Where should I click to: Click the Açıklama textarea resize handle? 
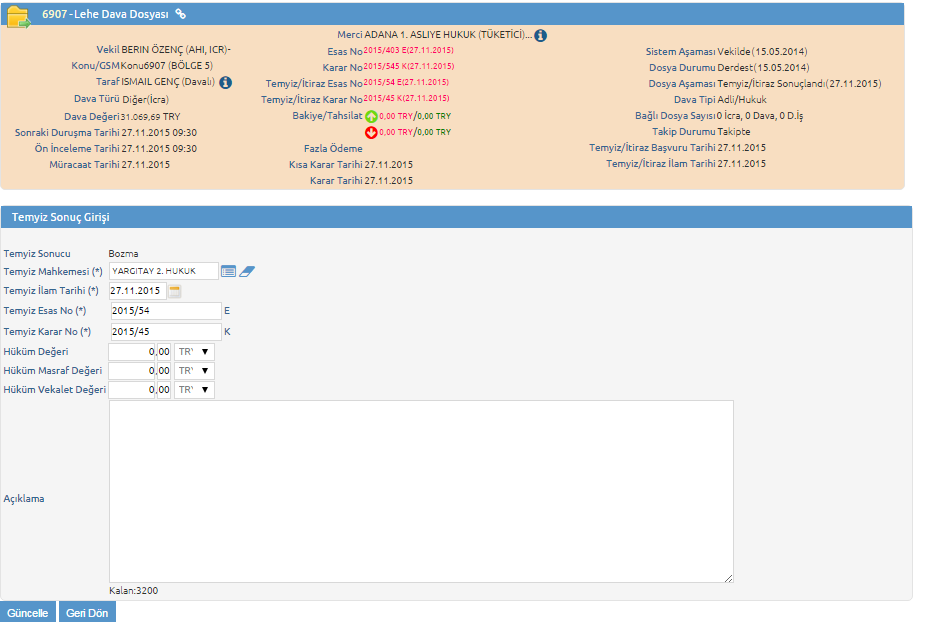[x=729, y=578]
